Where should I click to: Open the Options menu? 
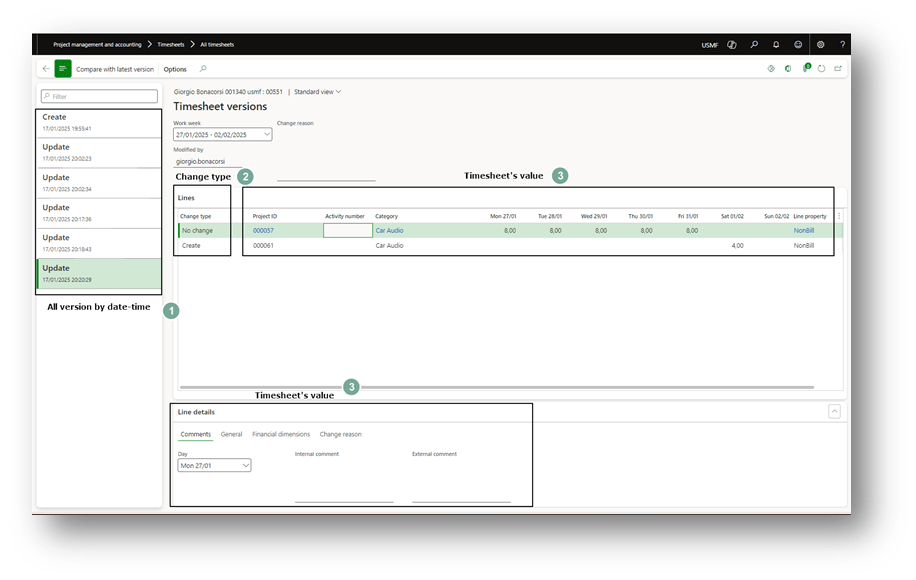[175, 69]
